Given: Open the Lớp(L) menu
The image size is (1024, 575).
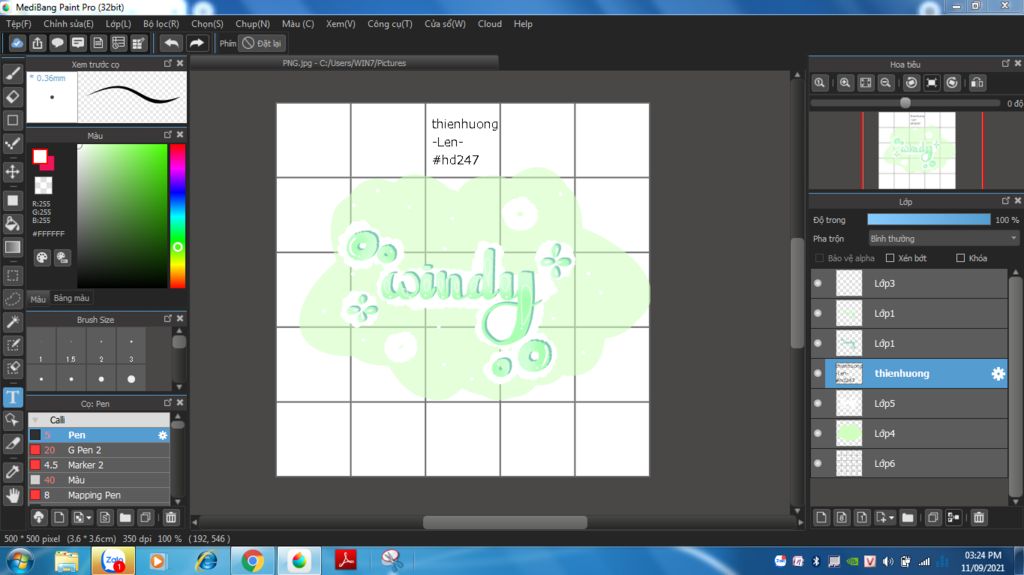Looking at the screenshot, I should [118, 24].
